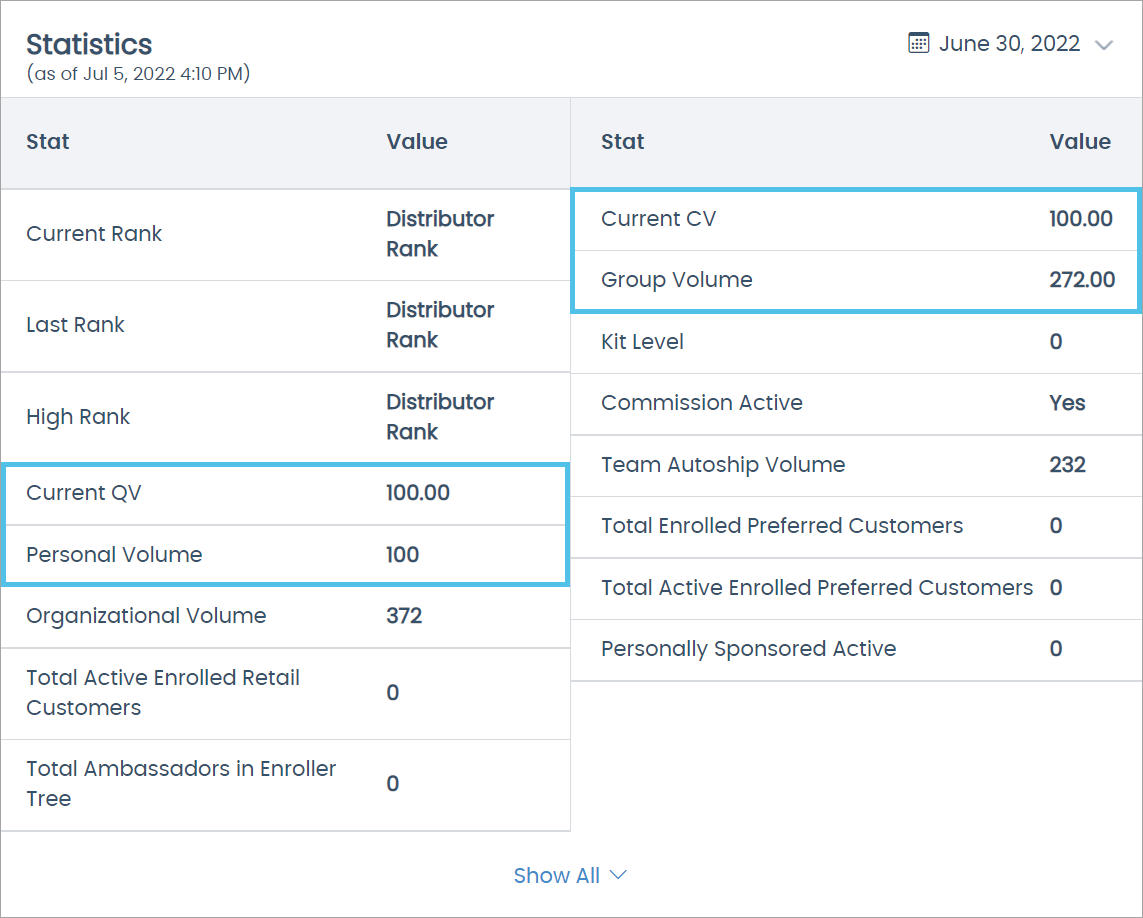Image resolution: width=1143 pixels, height=918 pixels.
Task: Click the calendar icon beside June 30, 2022
Action: point(918,43)
